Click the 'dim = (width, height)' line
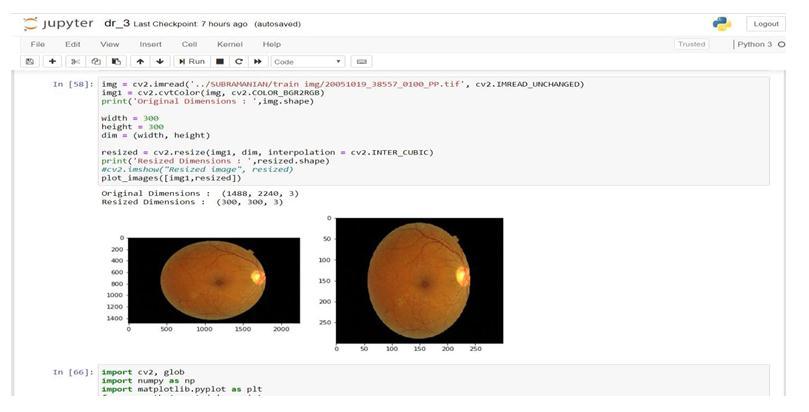The image size is (809, 412). point(156,135)
